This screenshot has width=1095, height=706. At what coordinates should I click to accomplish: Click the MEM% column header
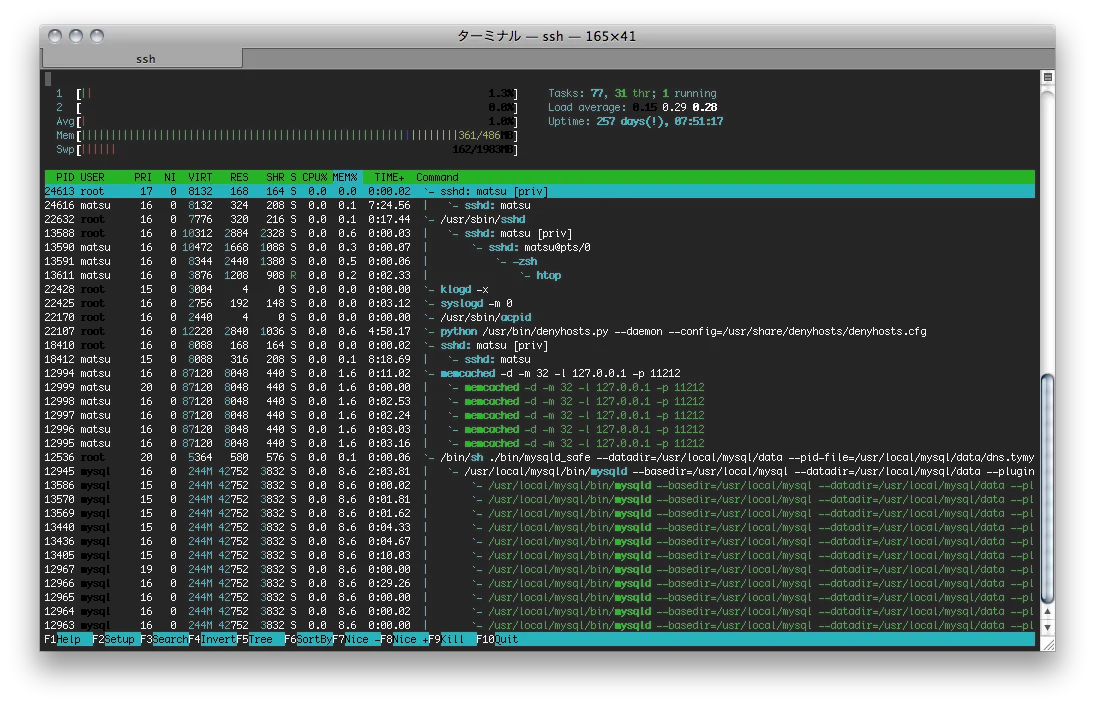345,177
